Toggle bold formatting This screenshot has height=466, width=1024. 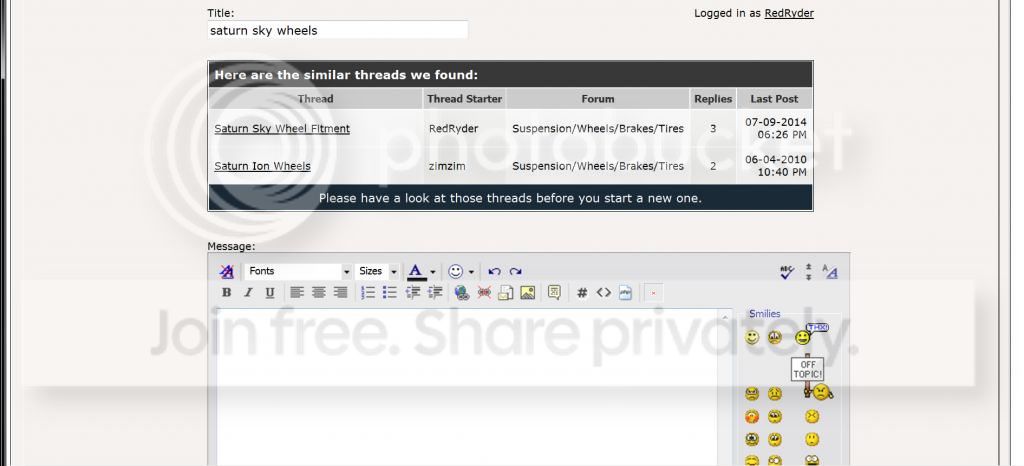pyautogui.click(x=227, y=293)
